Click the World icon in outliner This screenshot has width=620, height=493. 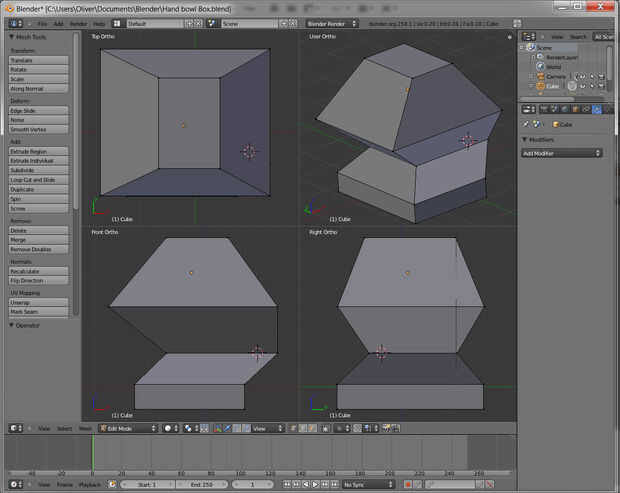(541, 67)
